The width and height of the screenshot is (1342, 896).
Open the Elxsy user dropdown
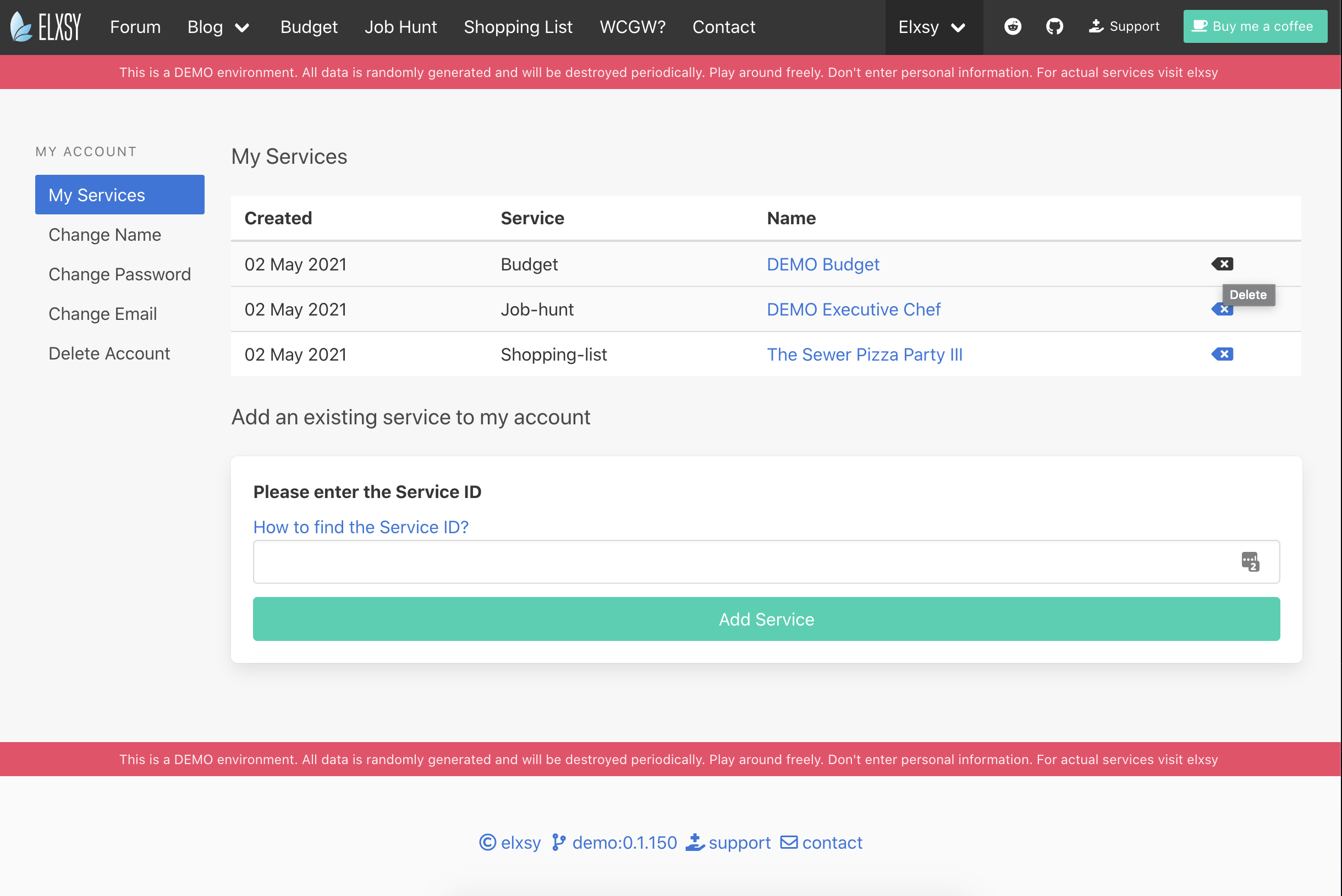932,27
